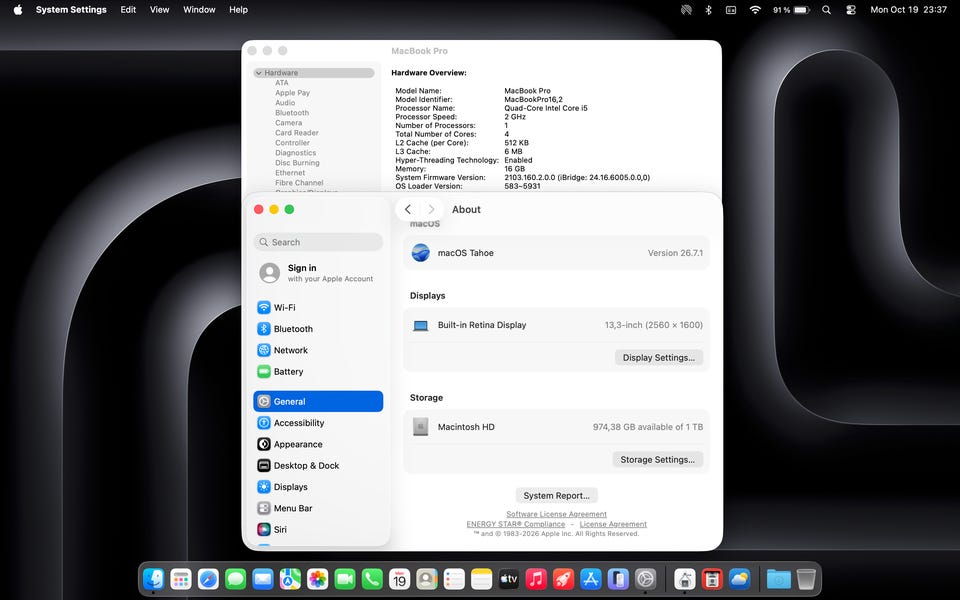Go back using the back chevron
The width and height of the screenshot is (960, 600).
(x=408, y=209)
